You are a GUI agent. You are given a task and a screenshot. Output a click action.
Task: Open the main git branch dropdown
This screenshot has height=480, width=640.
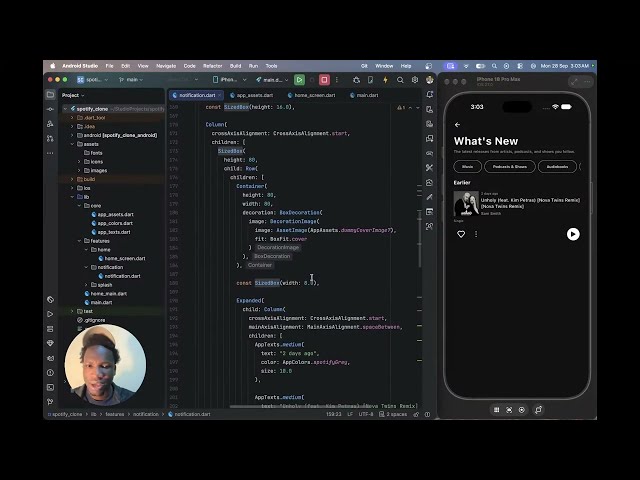(x=131, y=80)
